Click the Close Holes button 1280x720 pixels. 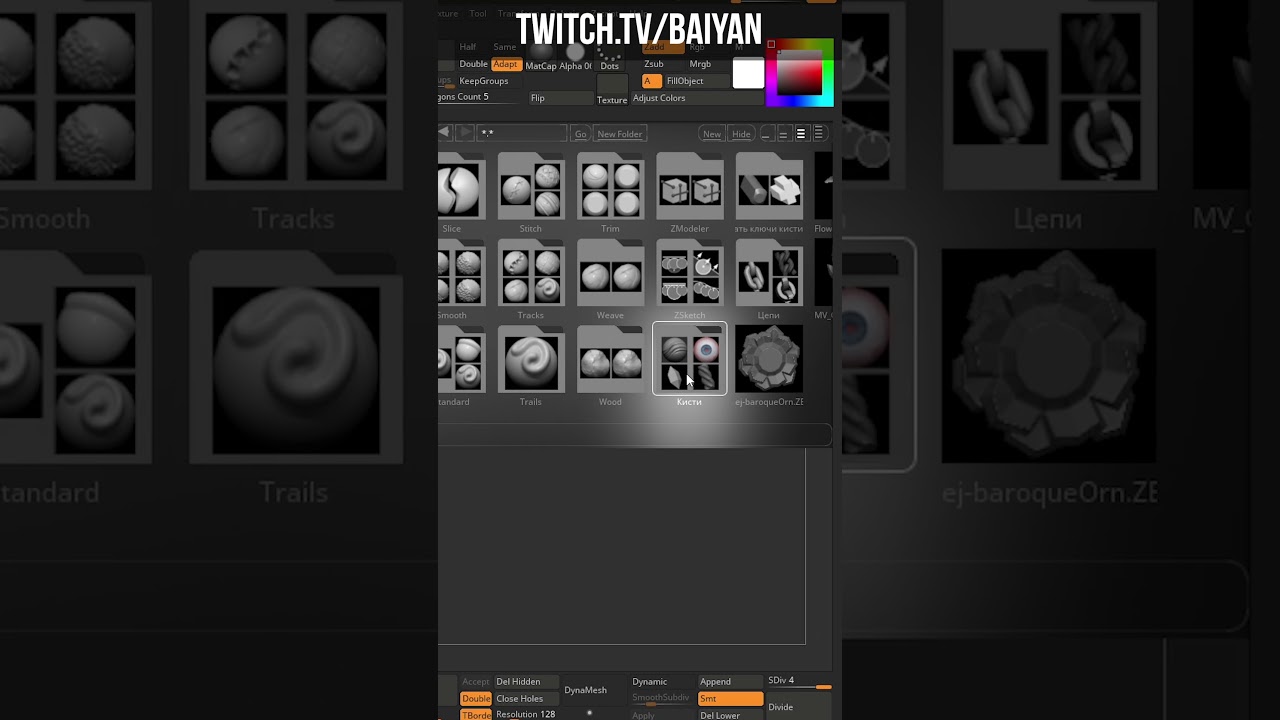526,699
